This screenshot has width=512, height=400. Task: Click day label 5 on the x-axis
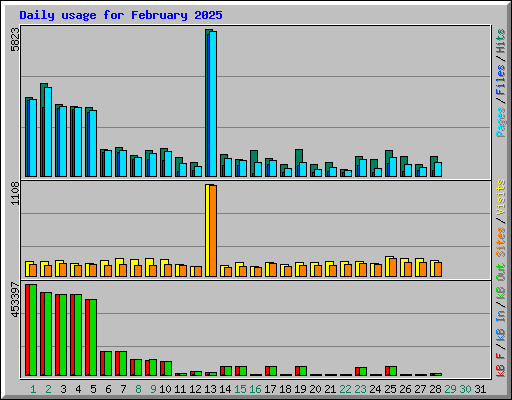point(93,389)
